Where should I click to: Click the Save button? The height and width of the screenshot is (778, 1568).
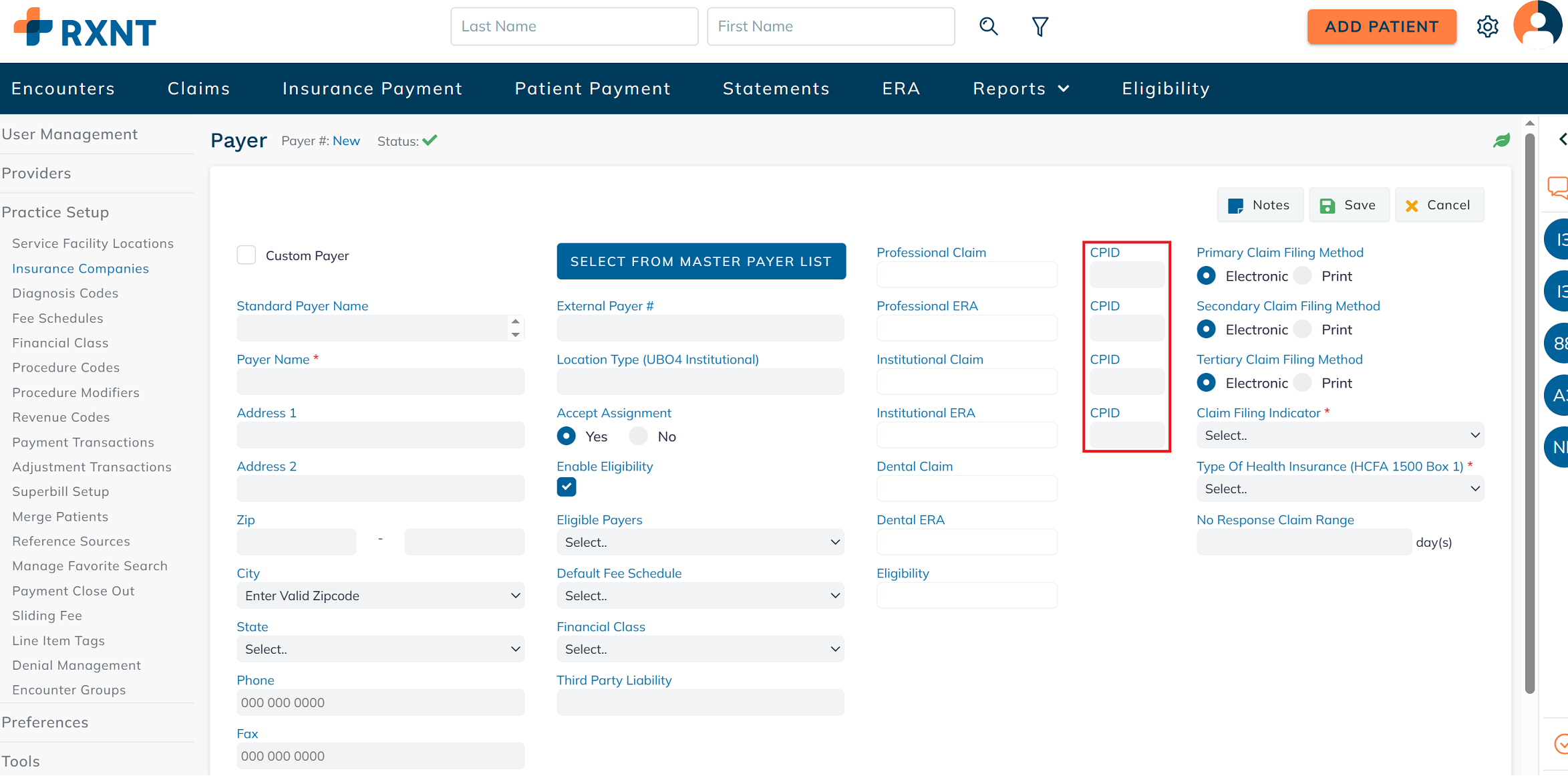coord(1348,205)
